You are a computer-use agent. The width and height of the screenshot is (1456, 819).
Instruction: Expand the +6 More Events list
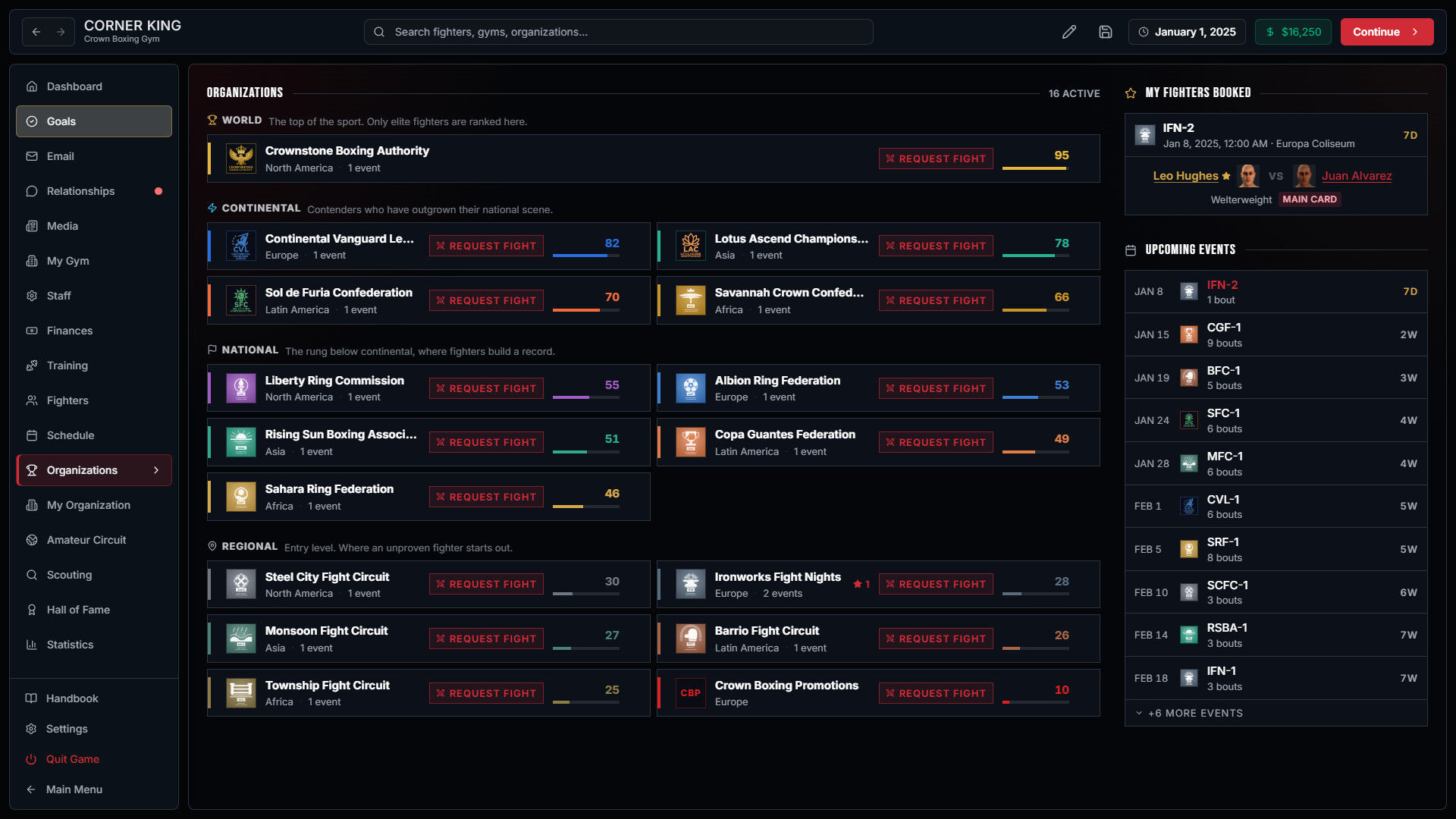[x=1276, y=713]
